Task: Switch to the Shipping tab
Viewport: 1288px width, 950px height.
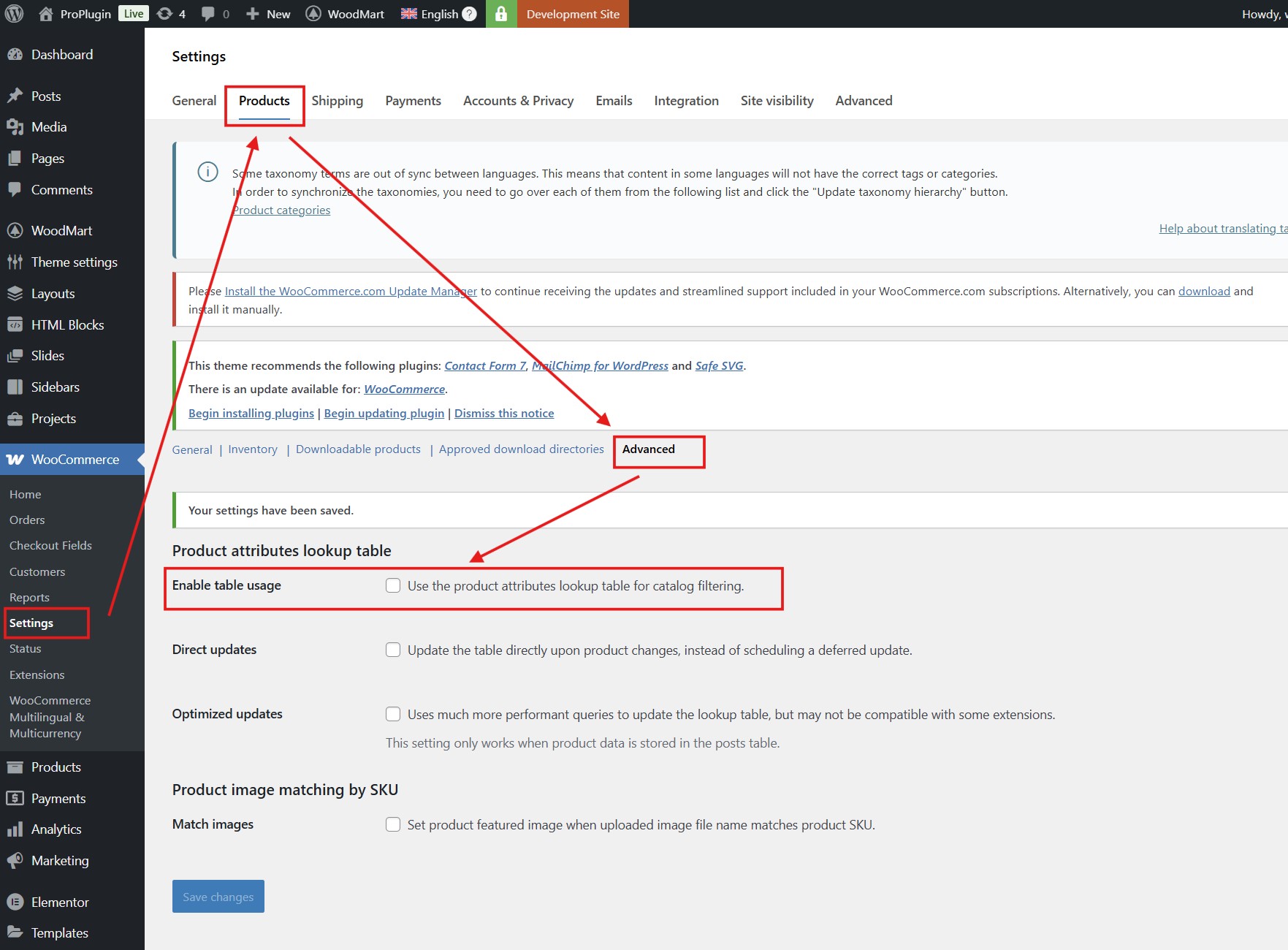Action: [338, 101]
